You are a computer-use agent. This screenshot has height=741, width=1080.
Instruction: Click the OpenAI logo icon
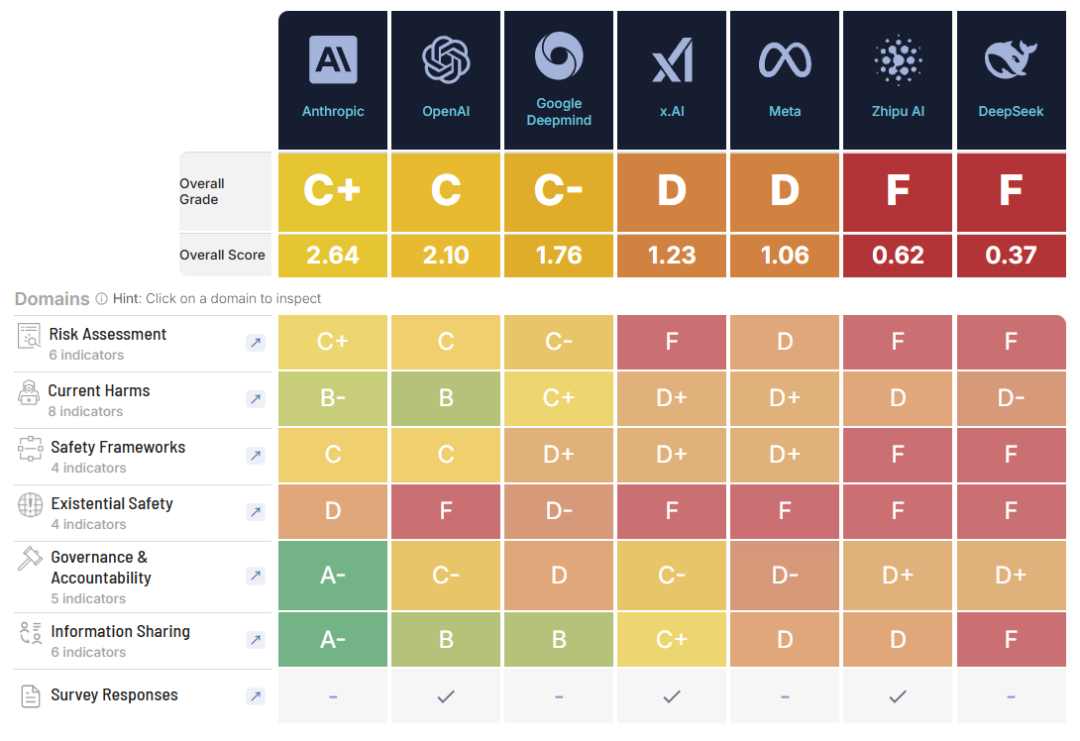point(446,60)
